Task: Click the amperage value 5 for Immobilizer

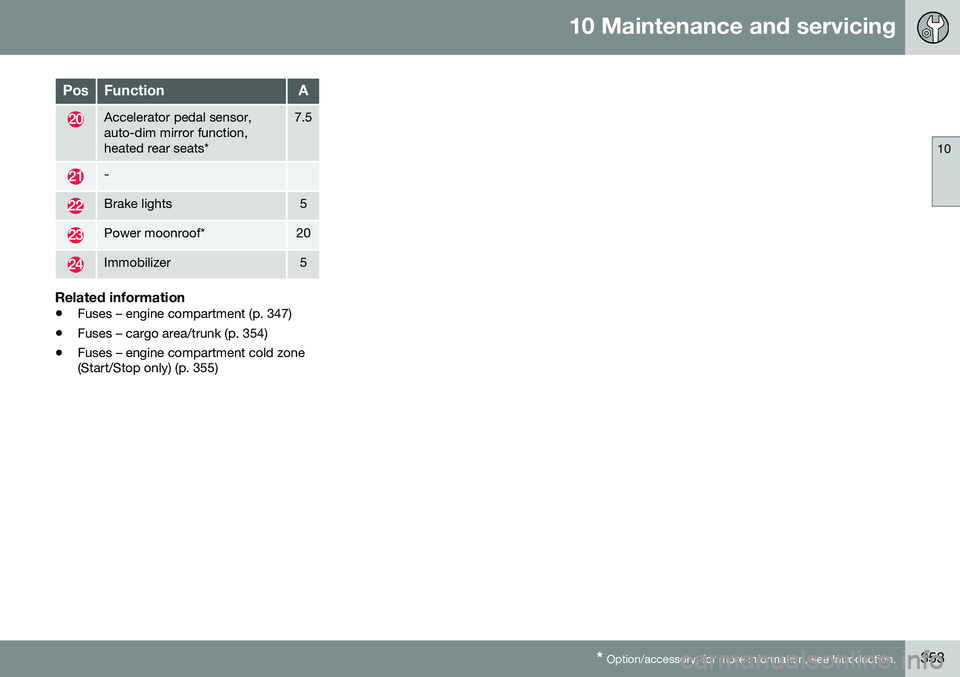Action: pos(303,263)
